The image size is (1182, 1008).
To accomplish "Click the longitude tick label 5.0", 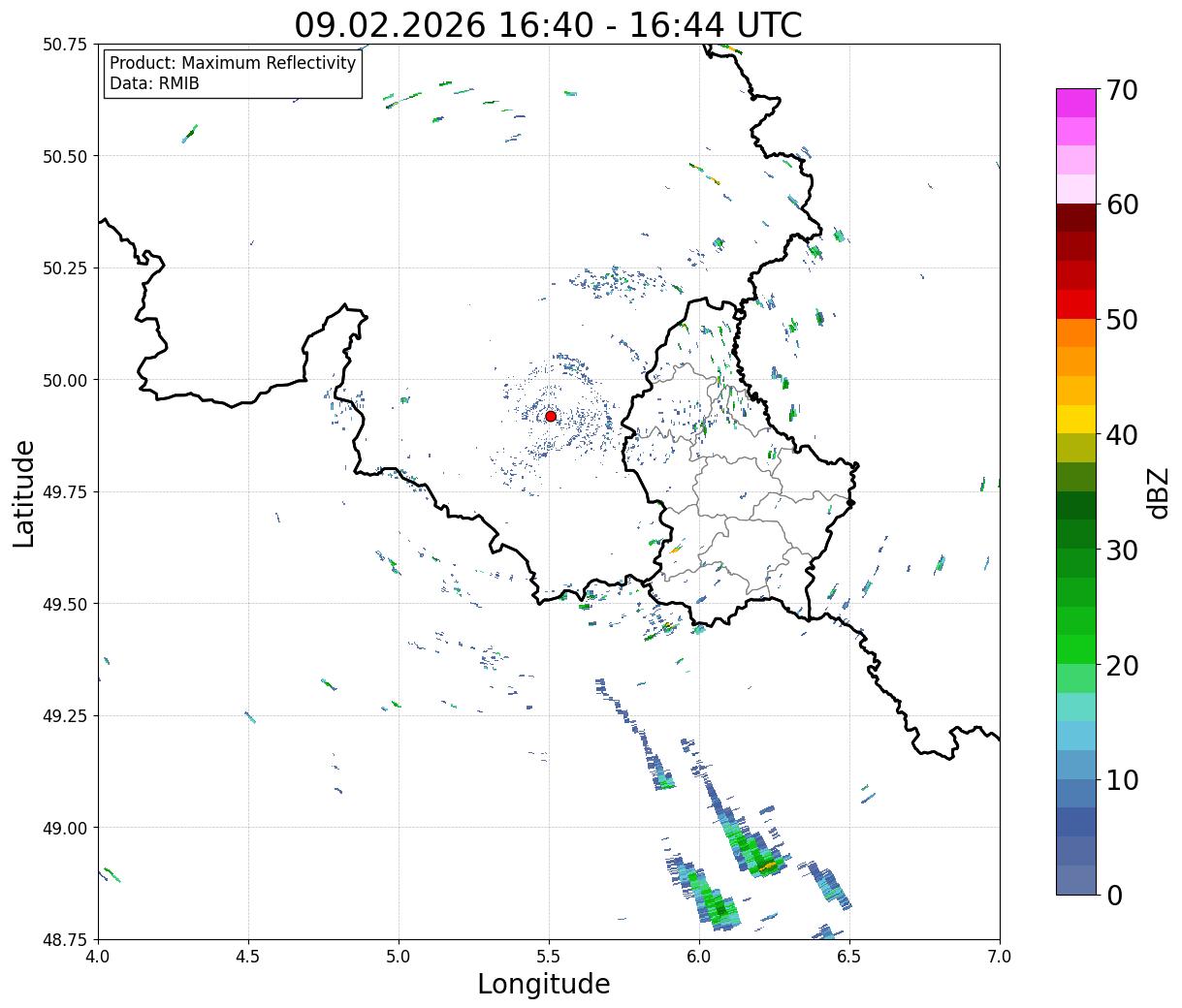I will pos(399,957).
